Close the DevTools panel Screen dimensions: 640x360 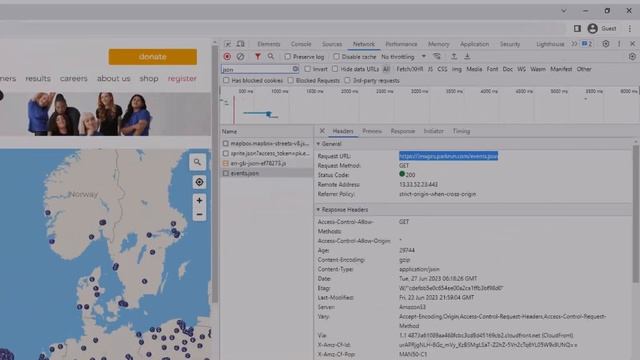(x=633, y=44)
